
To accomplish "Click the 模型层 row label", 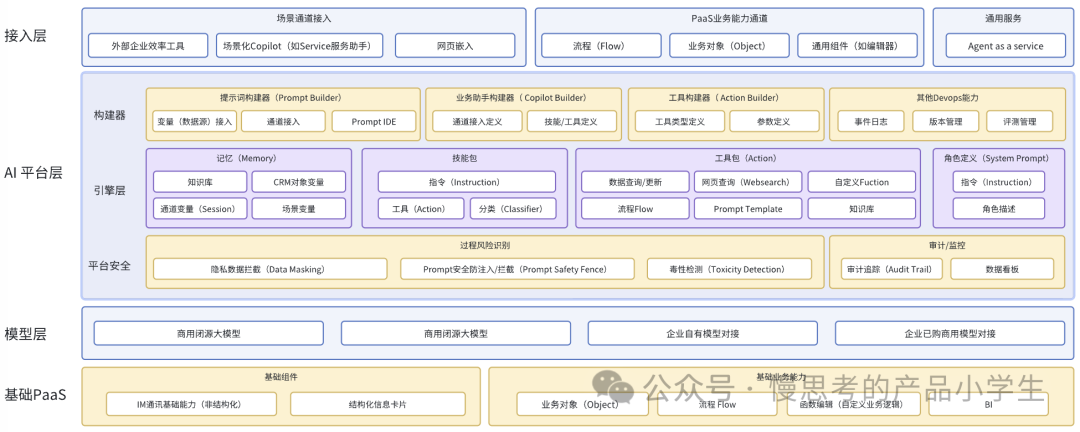I will [x=25, y=334].
